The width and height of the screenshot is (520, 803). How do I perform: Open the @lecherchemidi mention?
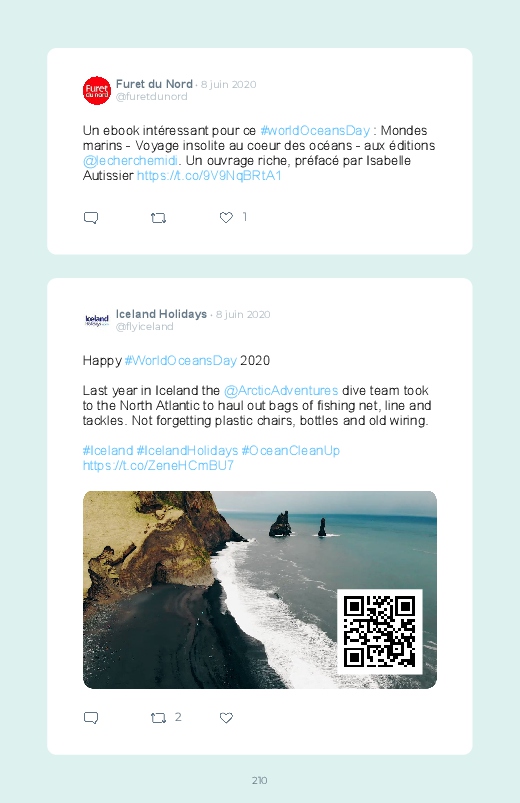click(x=130, y=161)
